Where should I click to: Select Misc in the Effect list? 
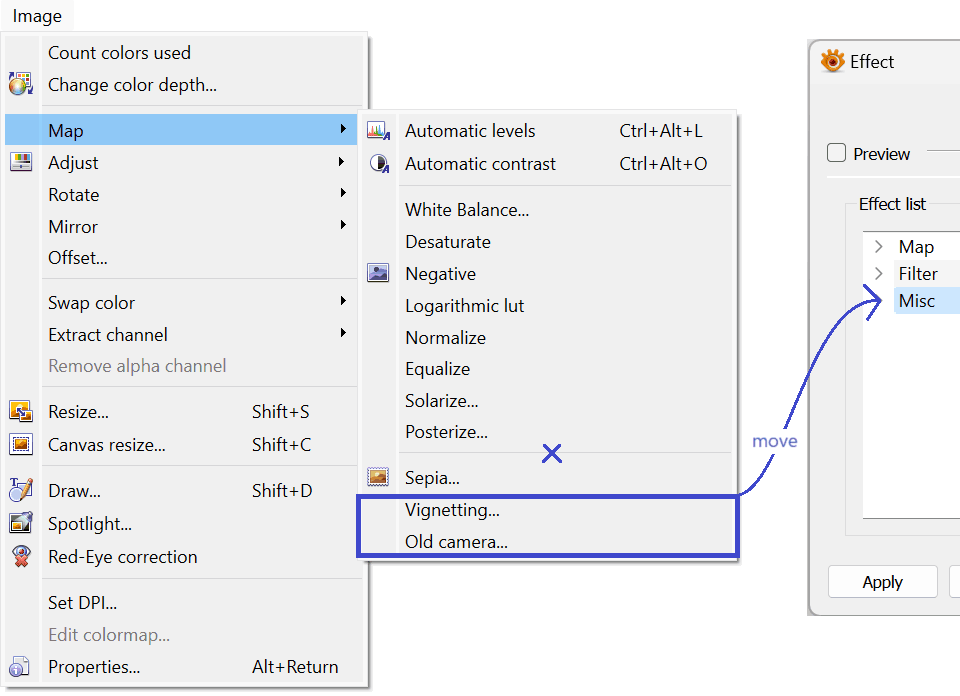917,301
